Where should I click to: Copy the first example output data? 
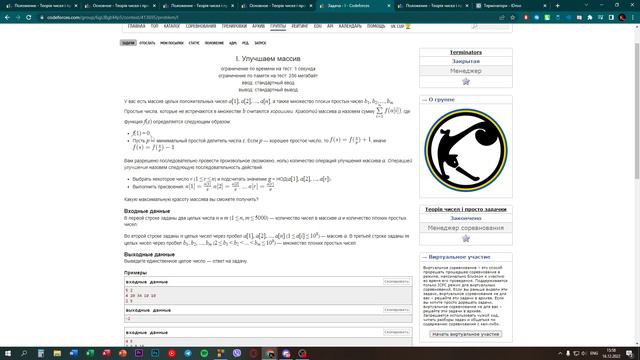(x=396, y=310)
